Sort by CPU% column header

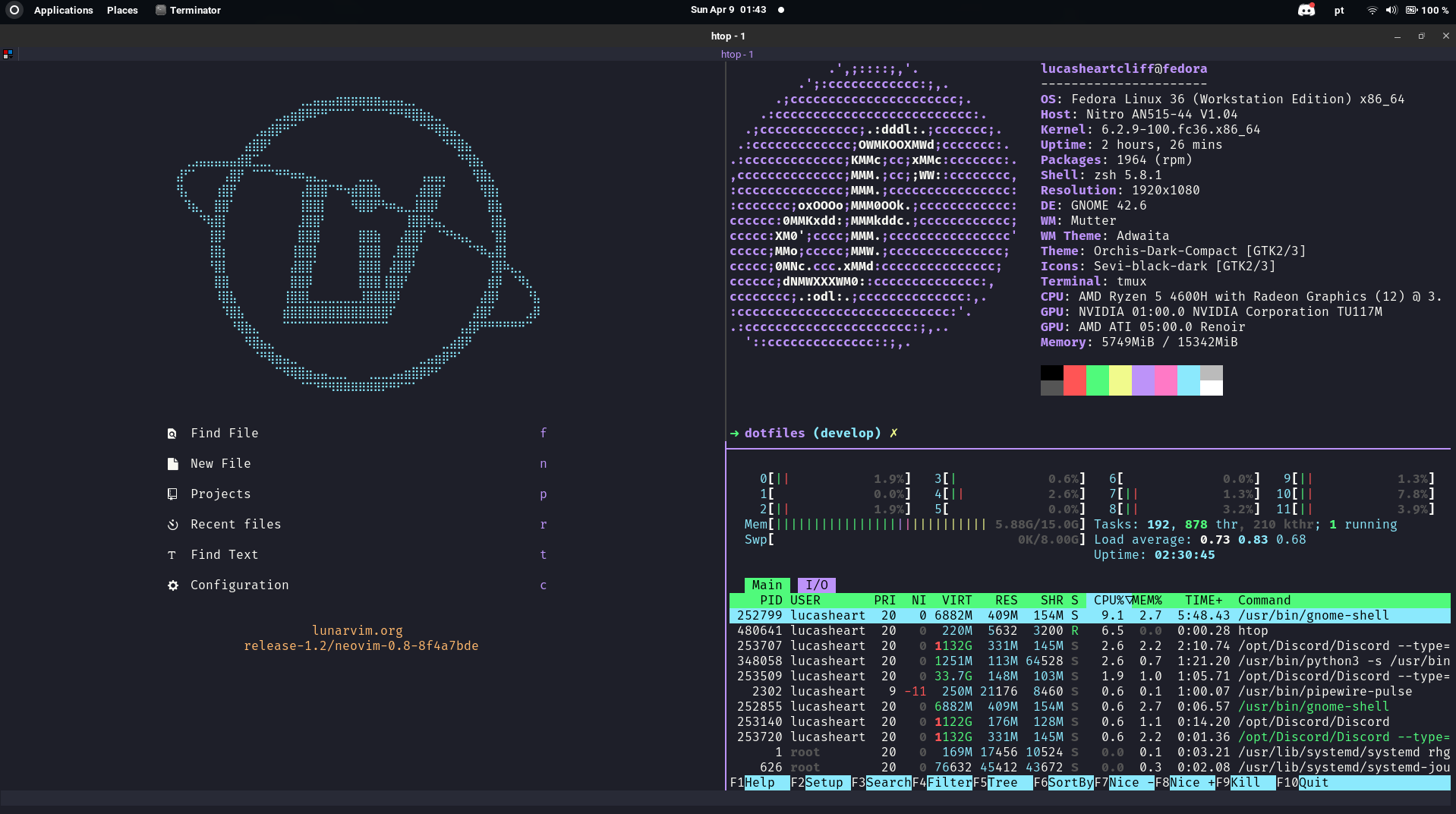(x=1109, y=600)
